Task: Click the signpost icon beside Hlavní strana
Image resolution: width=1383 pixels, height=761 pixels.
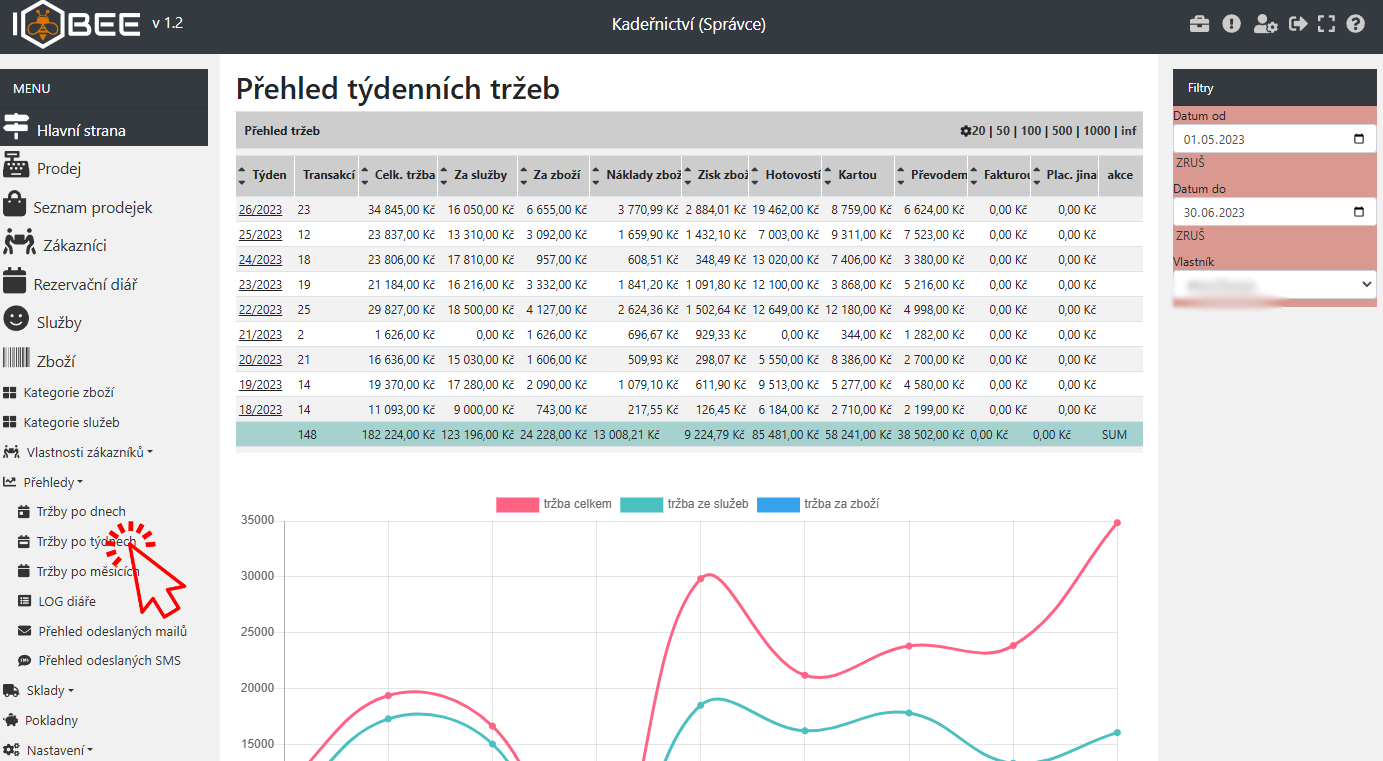Action: click(17, 128)
